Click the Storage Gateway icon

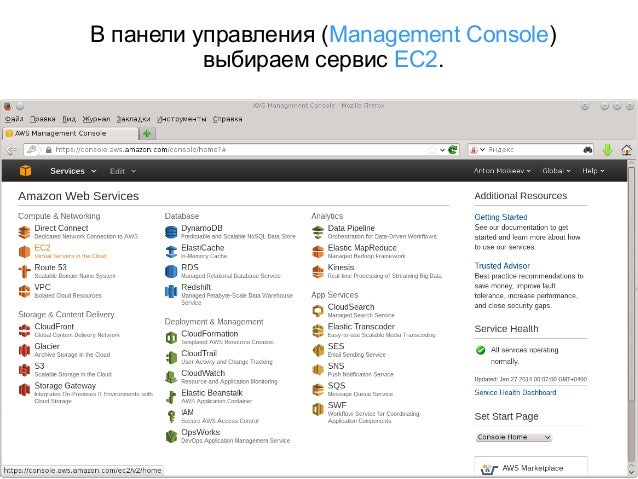click(24, 390)
